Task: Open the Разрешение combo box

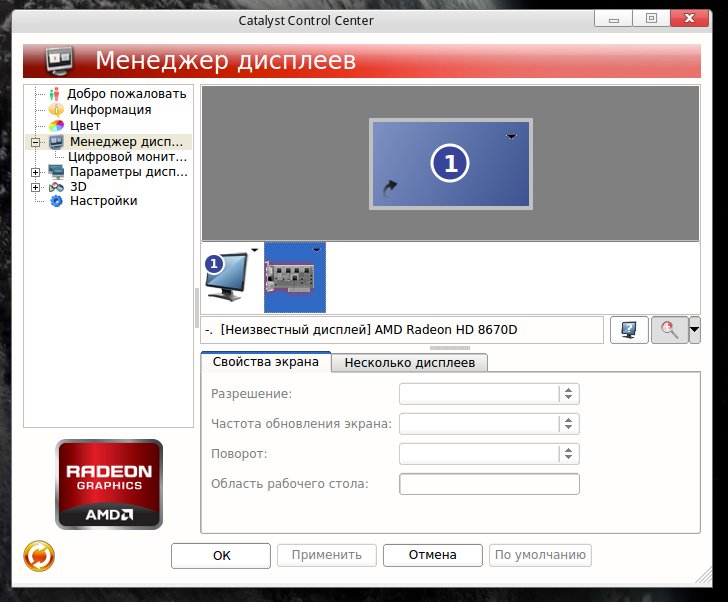Action: [489, 394]
